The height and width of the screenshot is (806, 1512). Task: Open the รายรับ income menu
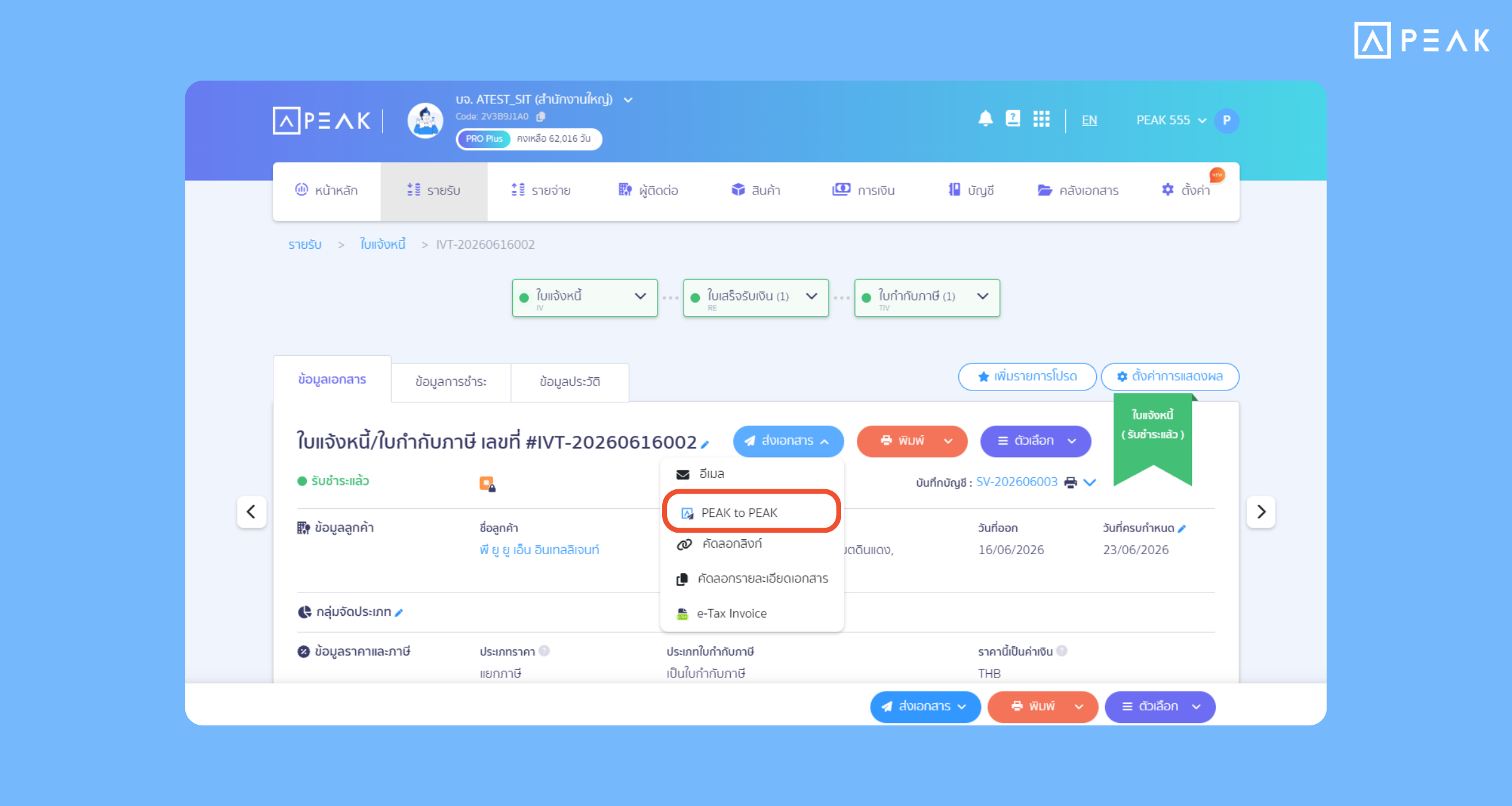(433, 190)
